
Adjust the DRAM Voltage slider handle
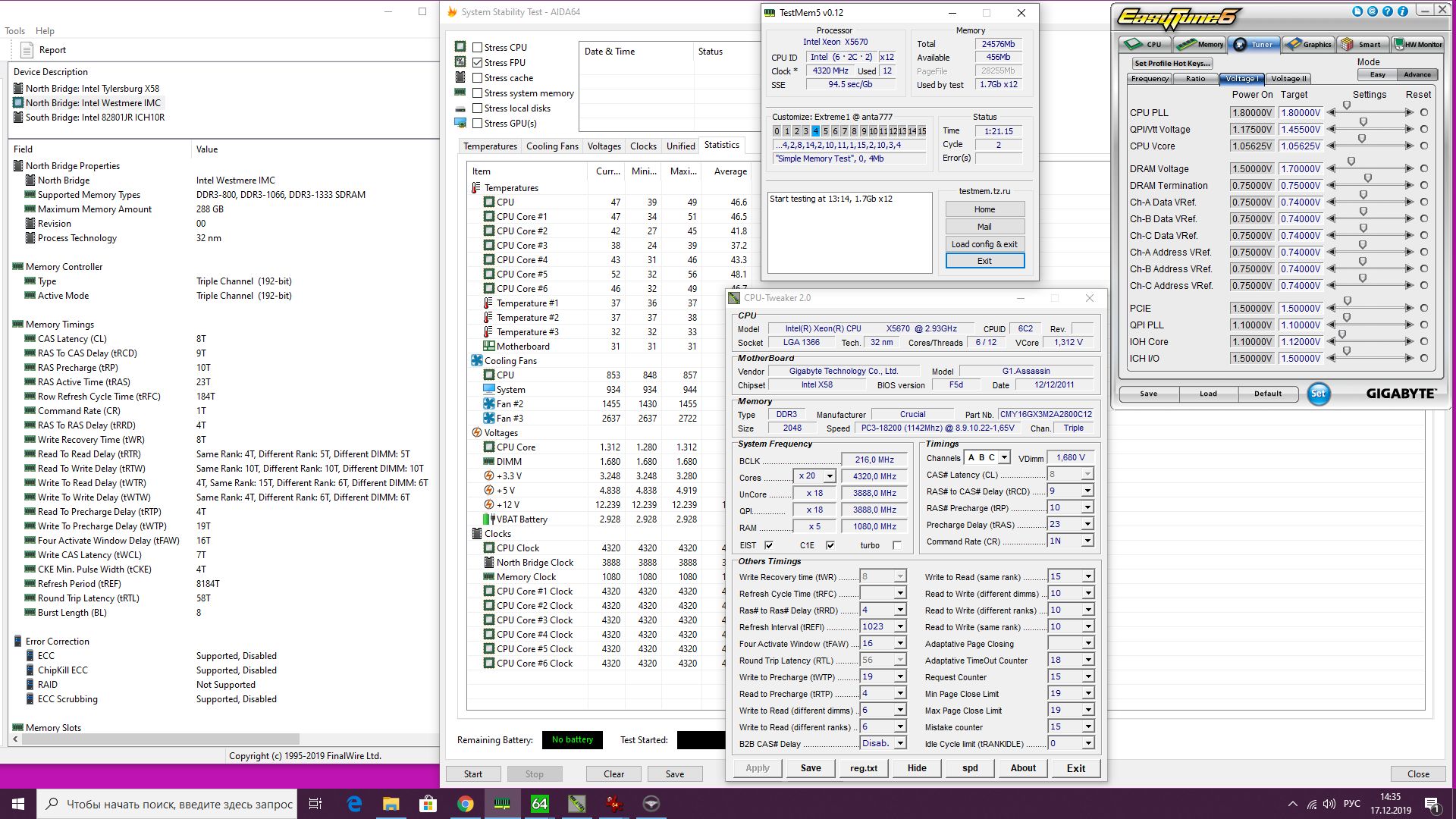point(1351,162)
